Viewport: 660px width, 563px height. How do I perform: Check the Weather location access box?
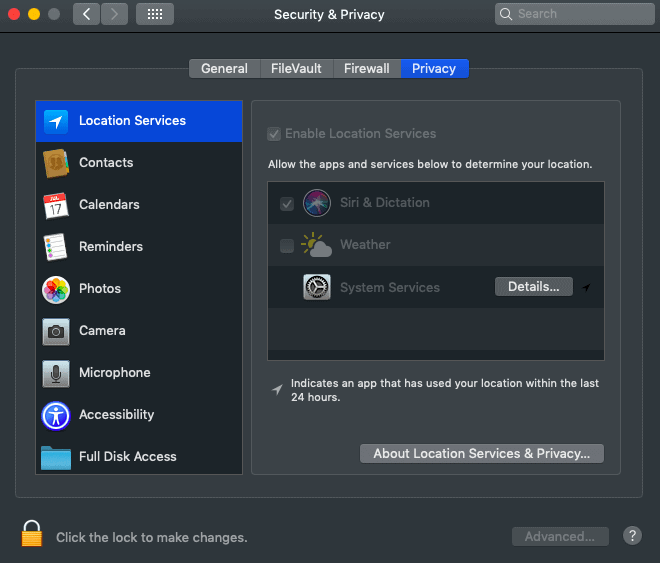click(x=287, y=246)
